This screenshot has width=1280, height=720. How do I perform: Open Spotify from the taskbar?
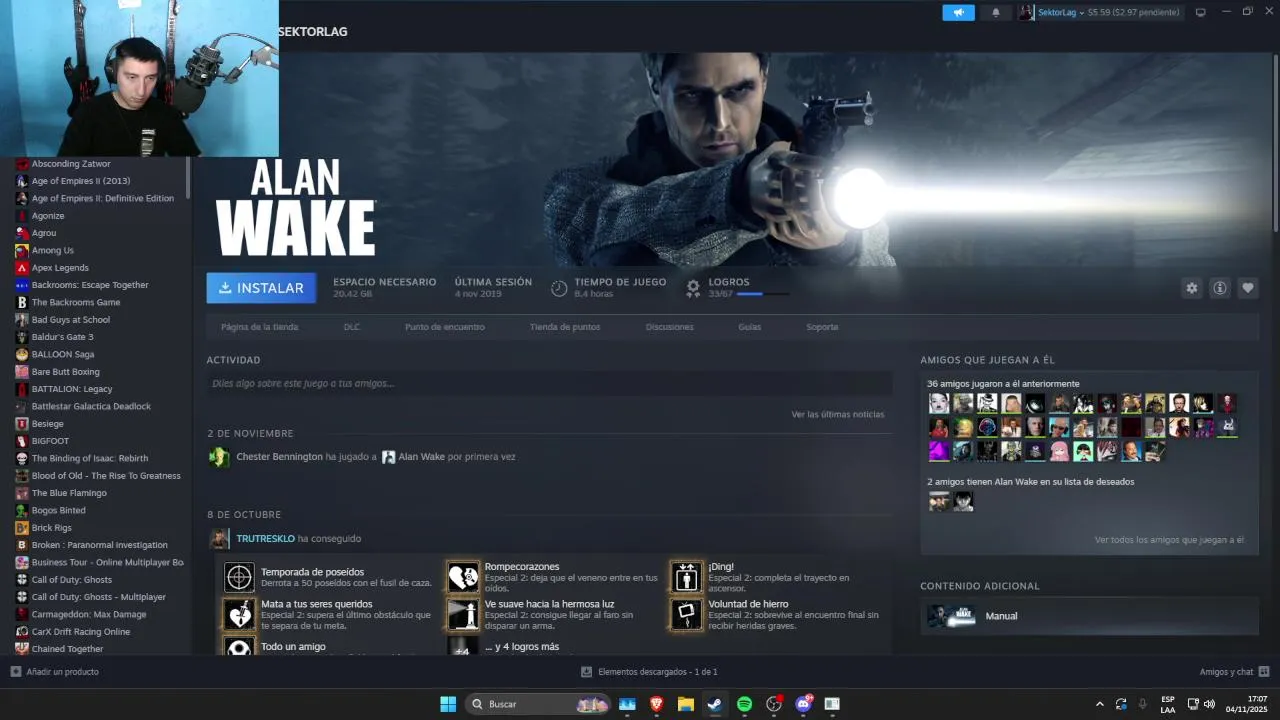[744, 704]
